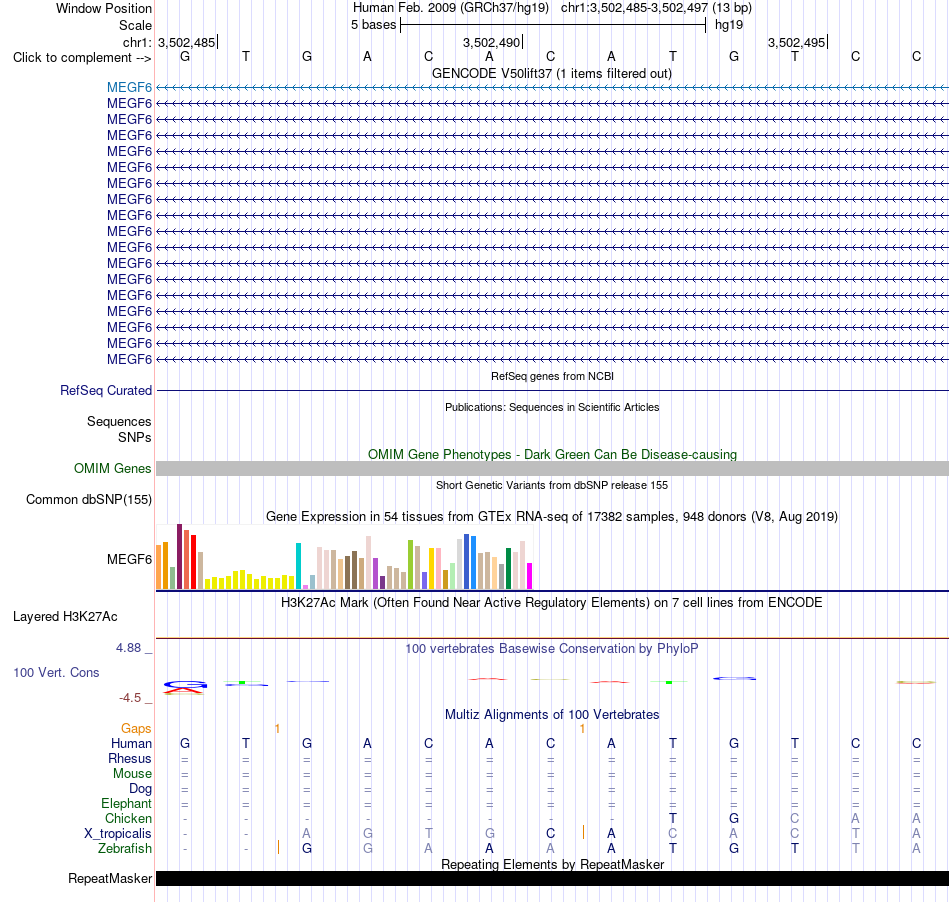Click Repeating Elements by RepeatMasker title
950x902 pixels.
point(552,864)
